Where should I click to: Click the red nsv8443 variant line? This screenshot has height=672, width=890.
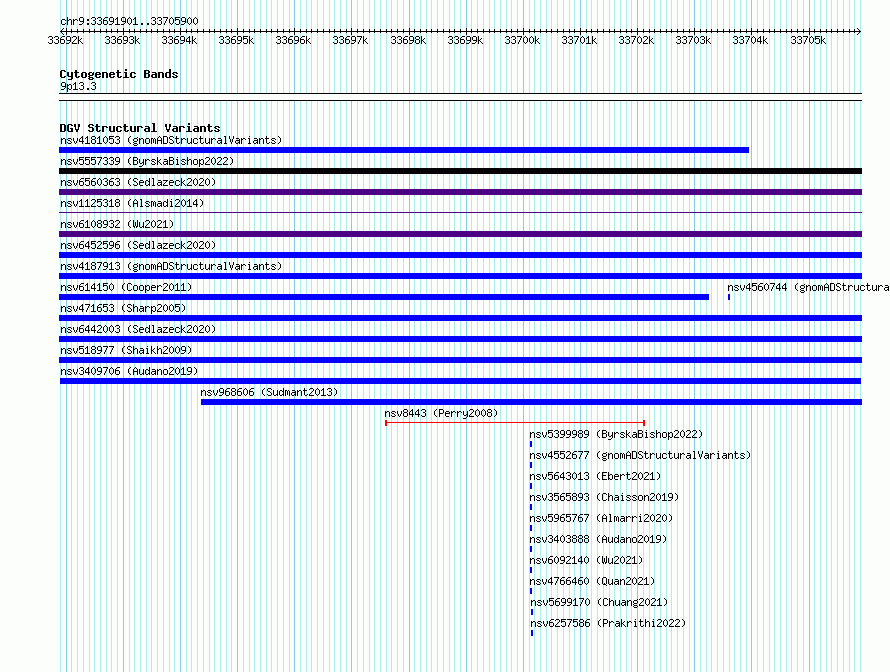click(515, 423)
